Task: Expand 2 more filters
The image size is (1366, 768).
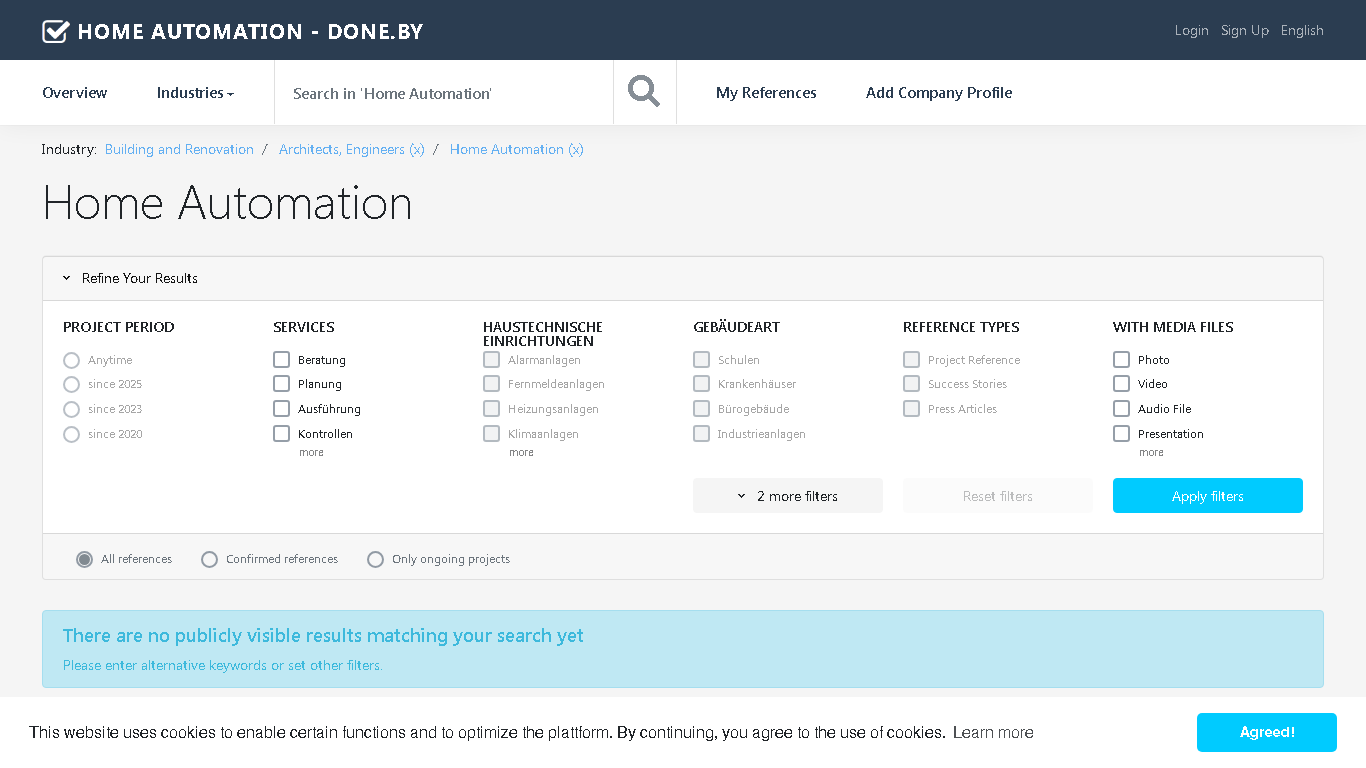Action: (x=788, y=496)
